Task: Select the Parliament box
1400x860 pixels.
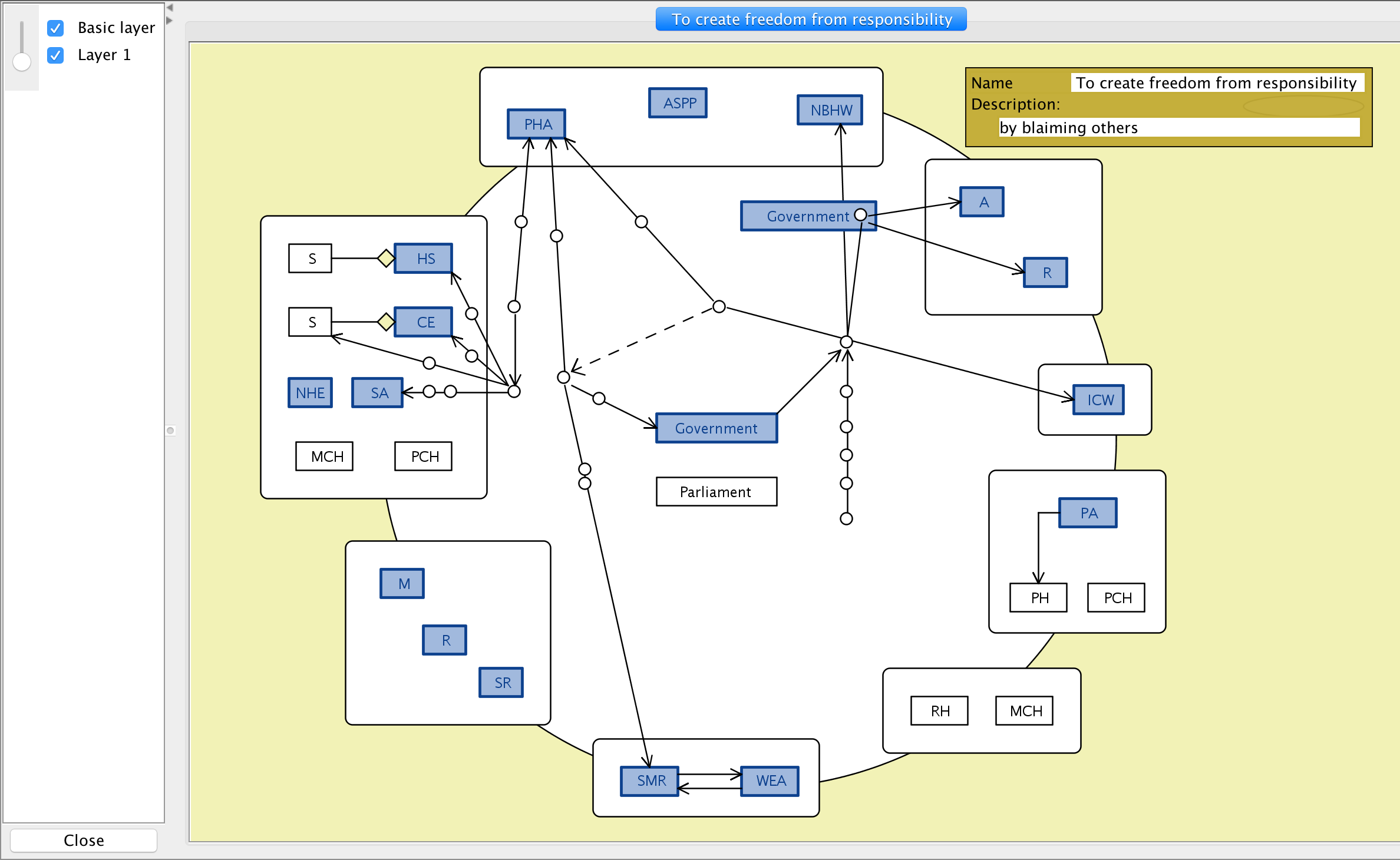Action: point(716,492)
